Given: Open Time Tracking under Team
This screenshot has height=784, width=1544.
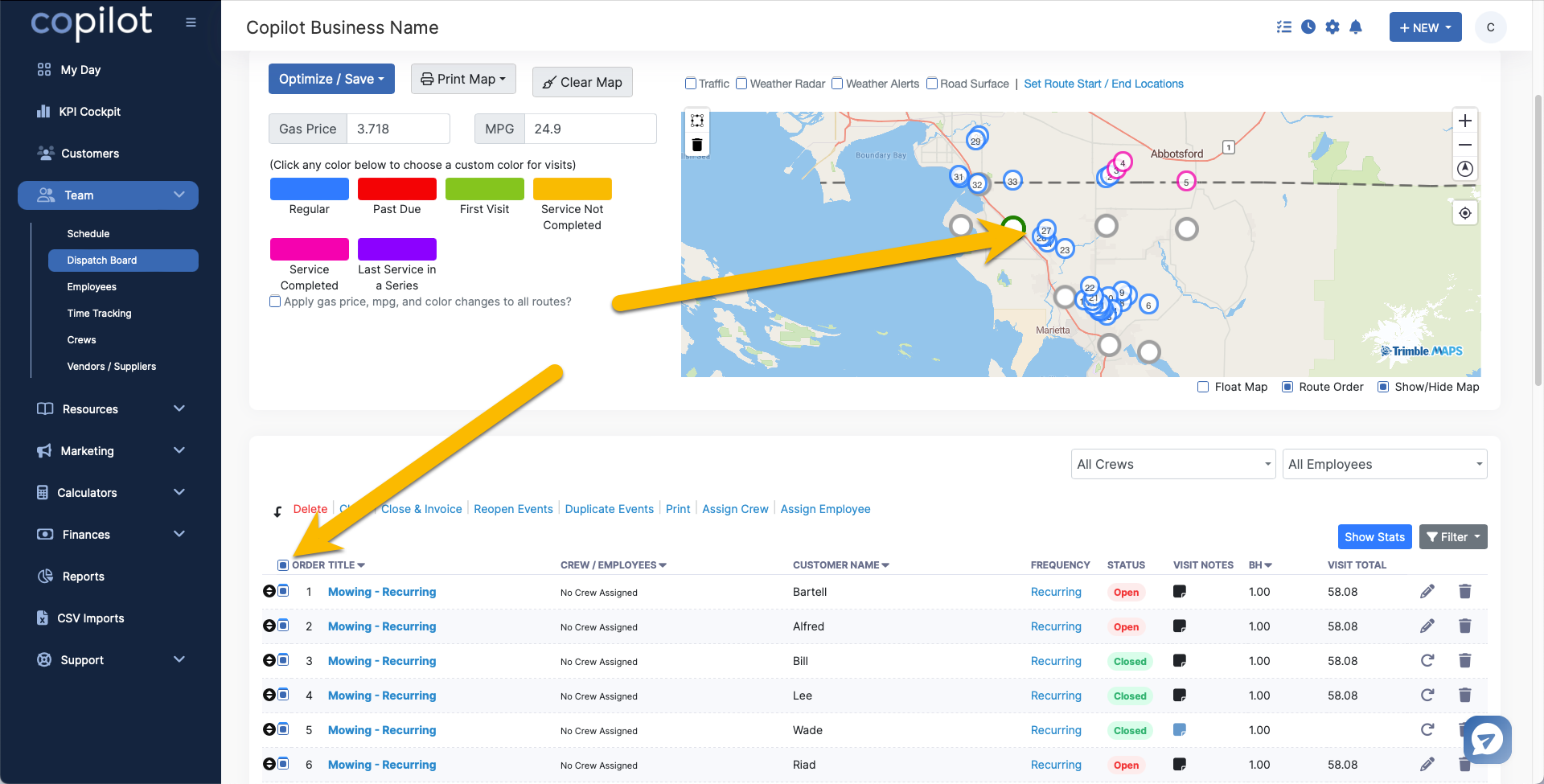Looking at the screenshot, I should pos(100,314).
